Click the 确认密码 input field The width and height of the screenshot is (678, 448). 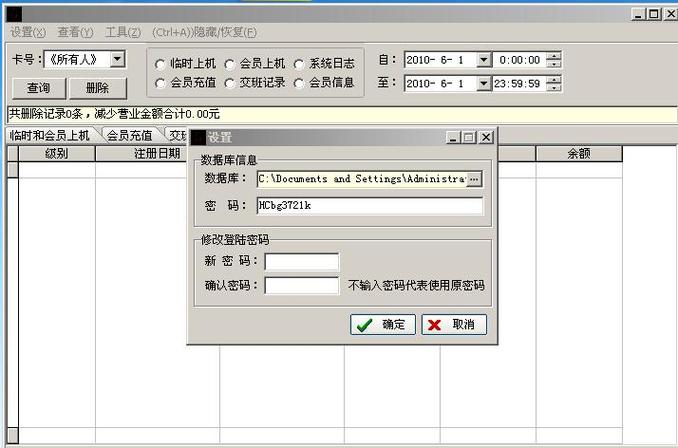pyautogui.click(x=301, y=285)
